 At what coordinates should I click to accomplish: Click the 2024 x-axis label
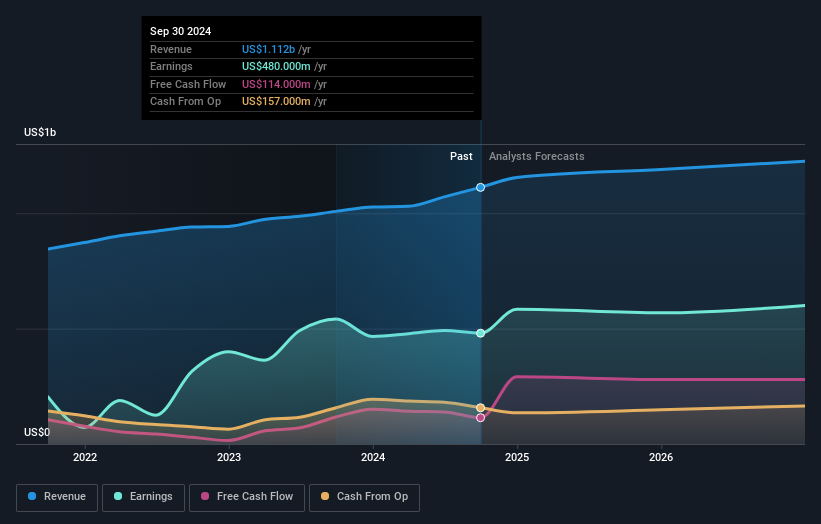coord(373,457)
